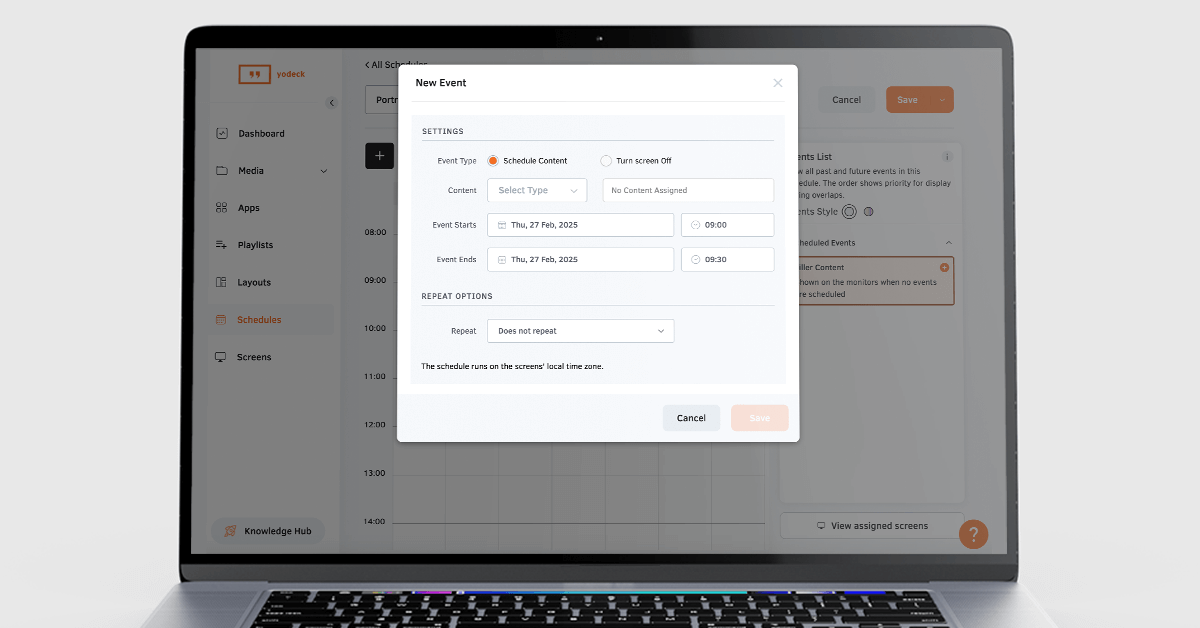
Task: Choose the Turn screen Off option
Action: (x=606, y=161)
